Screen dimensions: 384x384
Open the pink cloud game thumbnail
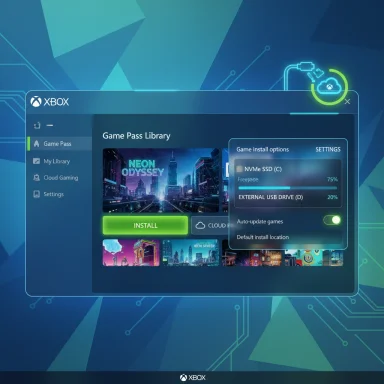point(131,252)
